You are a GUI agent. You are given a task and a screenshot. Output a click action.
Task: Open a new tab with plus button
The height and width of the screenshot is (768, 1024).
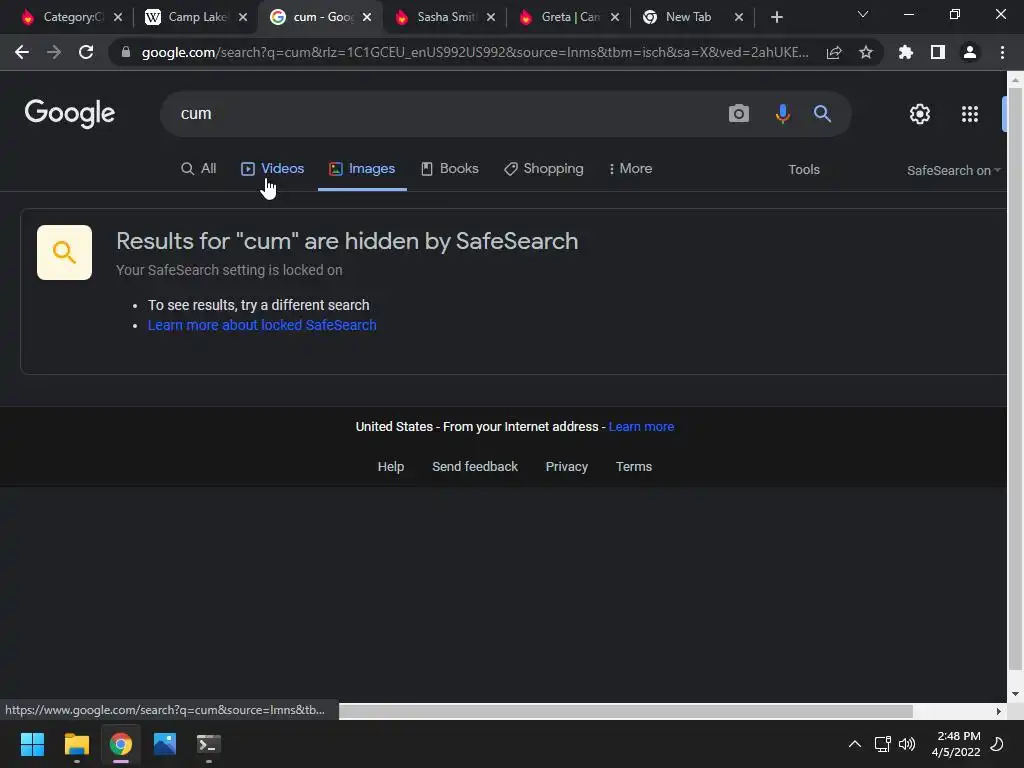(776, 17)
